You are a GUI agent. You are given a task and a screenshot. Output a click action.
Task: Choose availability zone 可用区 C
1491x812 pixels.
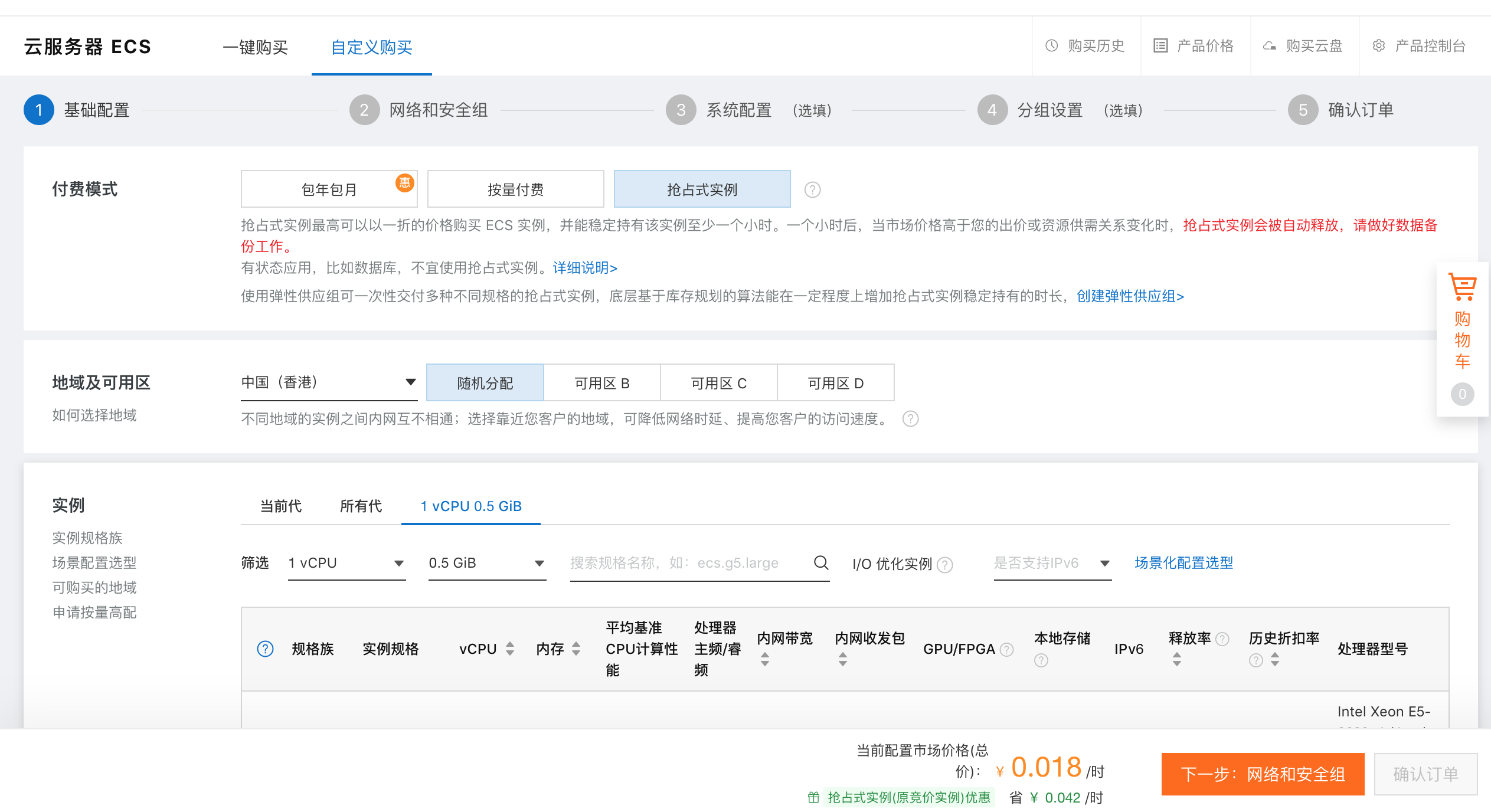click(x=718, y=383)
